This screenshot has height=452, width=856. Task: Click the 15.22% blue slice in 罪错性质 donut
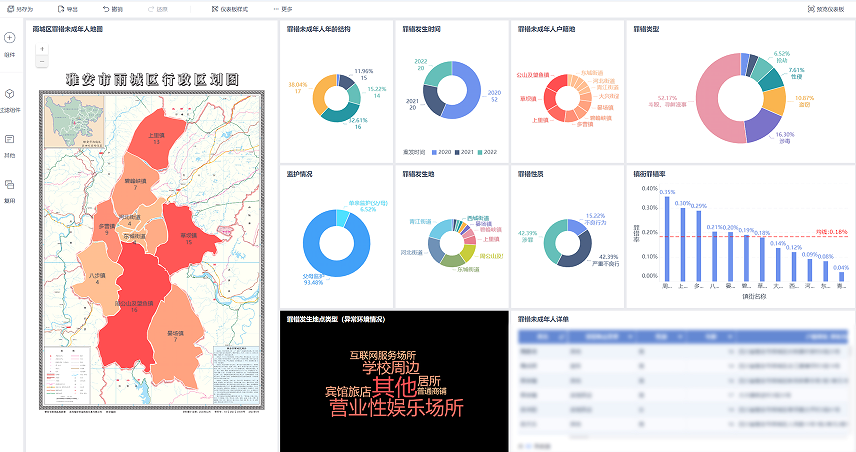577,225
